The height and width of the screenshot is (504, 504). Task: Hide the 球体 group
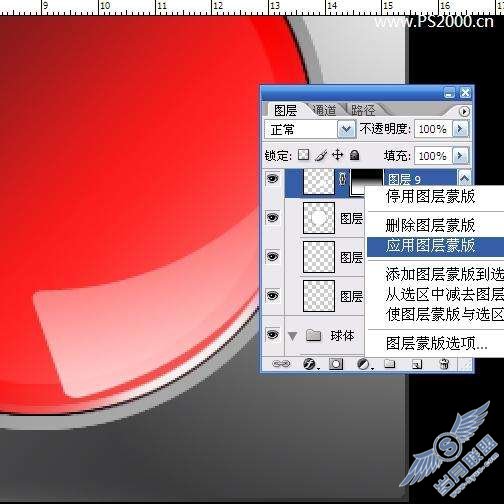[x=272, y=335]
